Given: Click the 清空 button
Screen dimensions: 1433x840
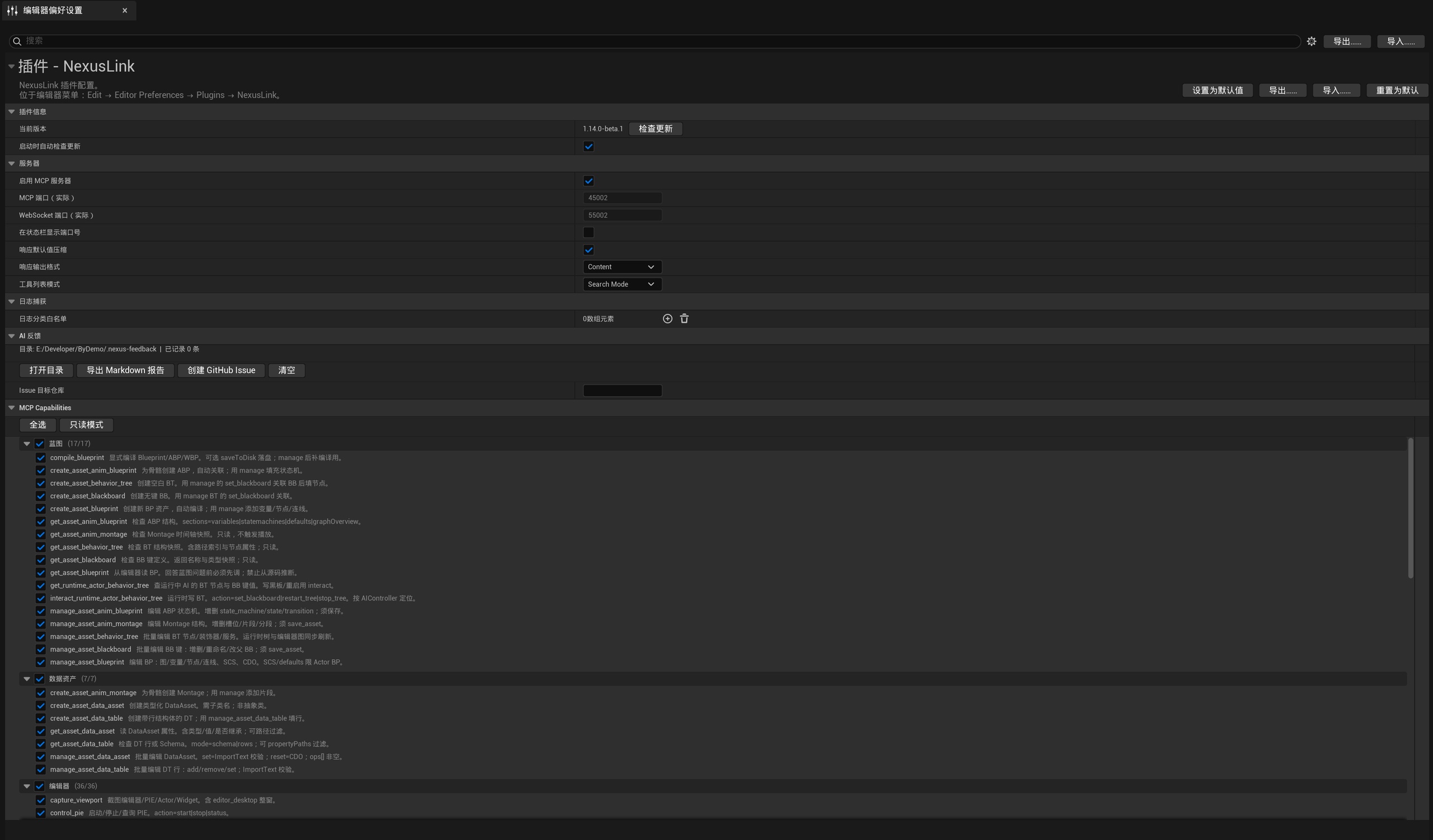Looking at the screenshot, I should (x=287, y=370).
